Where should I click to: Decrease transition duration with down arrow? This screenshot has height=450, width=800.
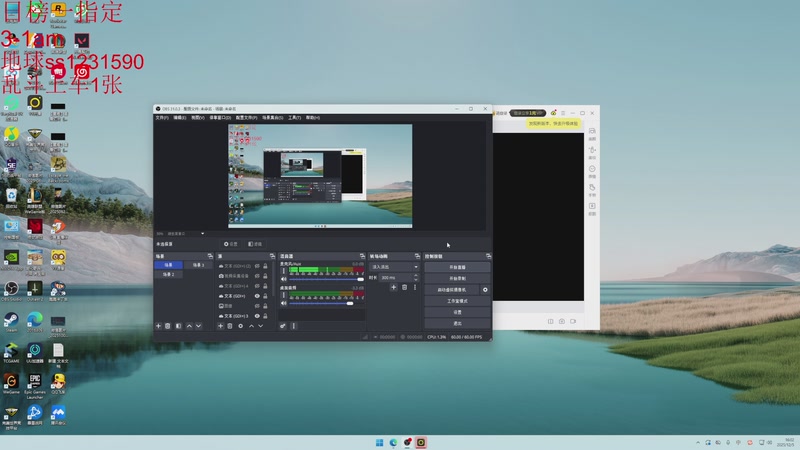[x=416, y=280]
